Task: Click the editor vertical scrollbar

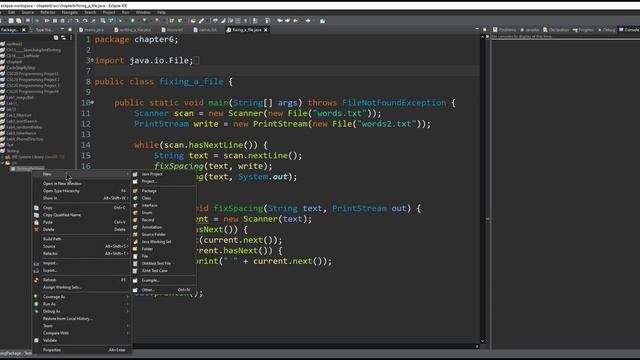Action: coord(483,188)
